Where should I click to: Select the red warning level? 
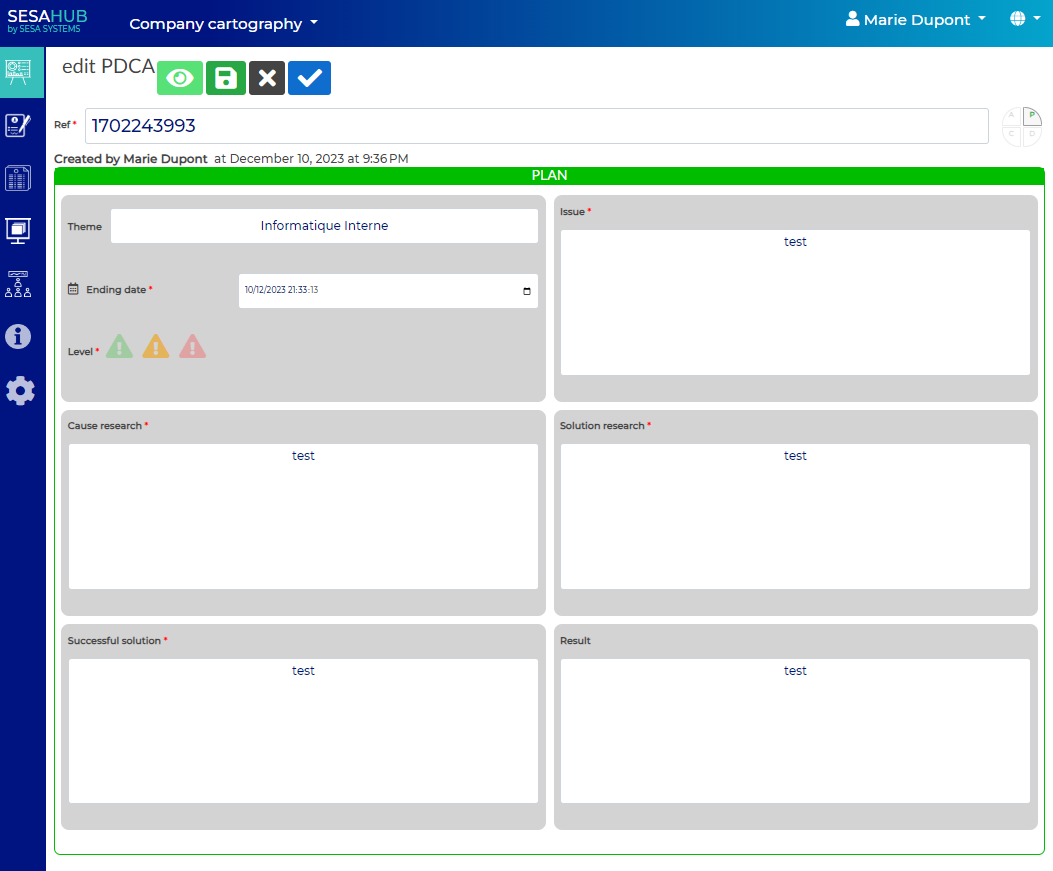click(x=193, y=347)
